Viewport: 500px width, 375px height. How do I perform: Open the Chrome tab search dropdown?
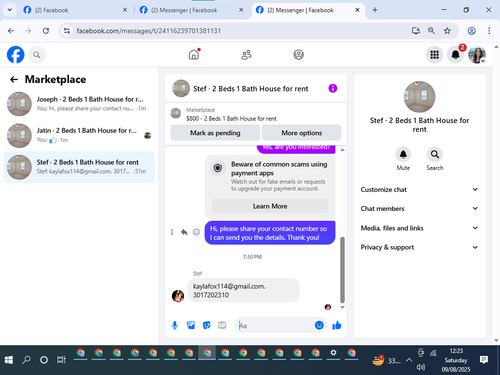point(10,10)
